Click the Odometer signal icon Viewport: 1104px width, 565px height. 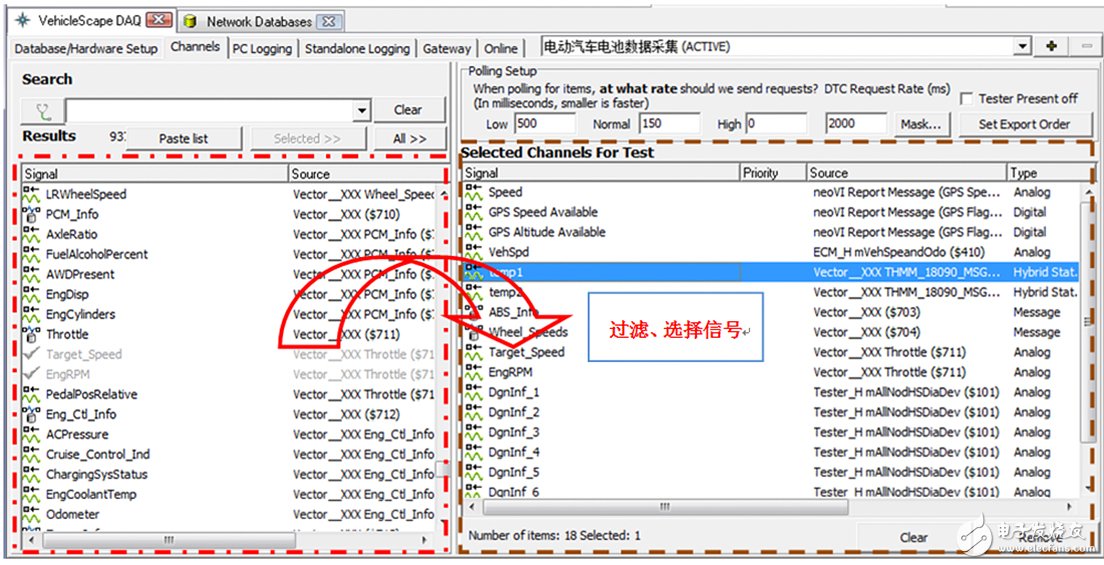[30, 514]
